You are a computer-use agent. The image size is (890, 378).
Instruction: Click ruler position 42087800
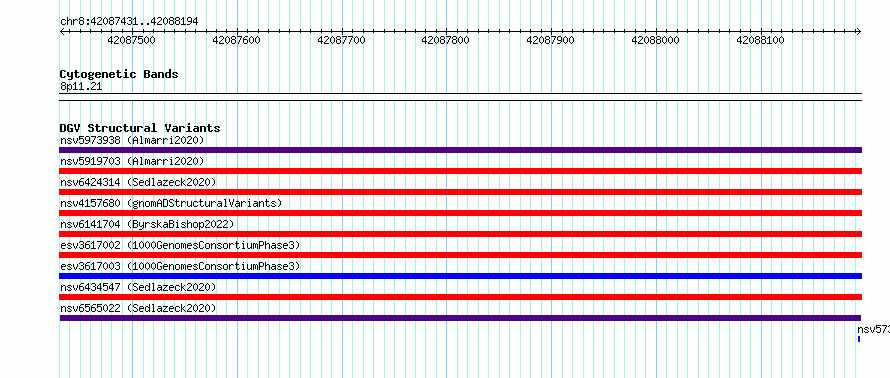(446, 40)
